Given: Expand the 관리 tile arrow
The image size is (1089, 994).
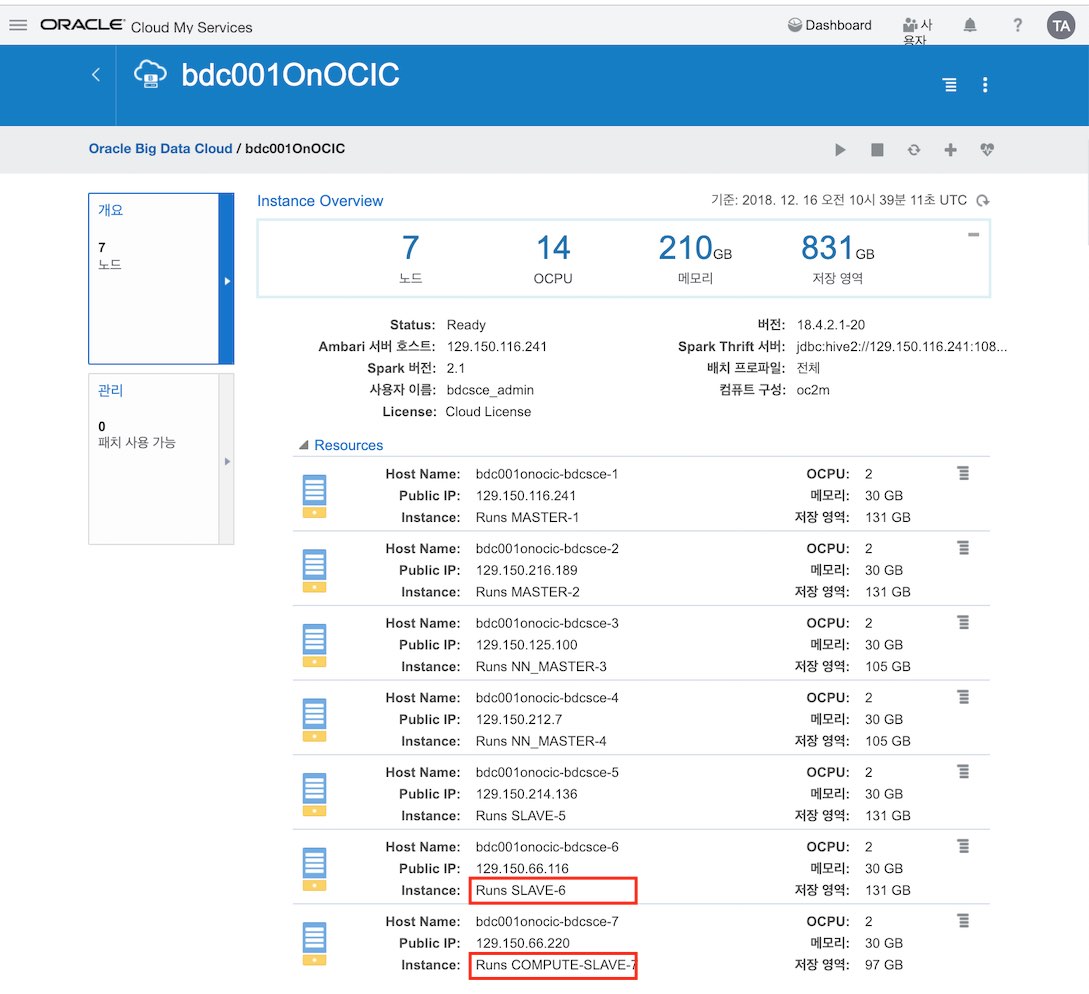Looking at the screenshot, I should tap(226, 461).
